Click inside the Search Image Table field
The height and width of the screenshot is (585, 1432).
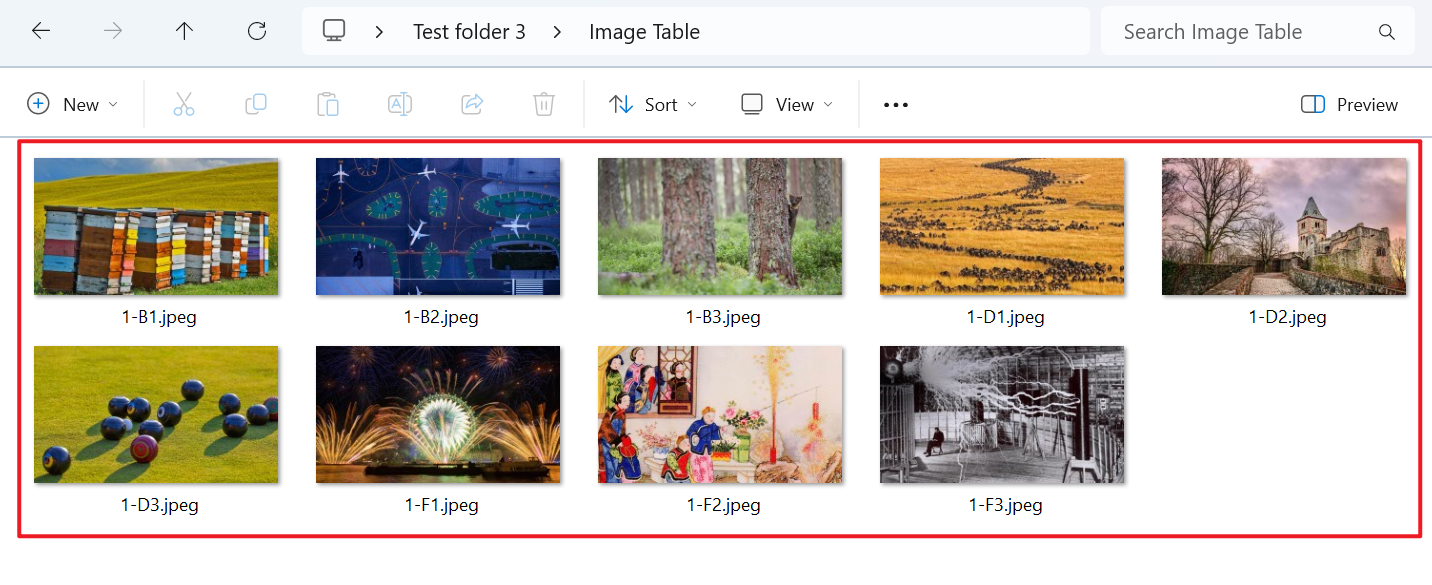pos(1213,31)
